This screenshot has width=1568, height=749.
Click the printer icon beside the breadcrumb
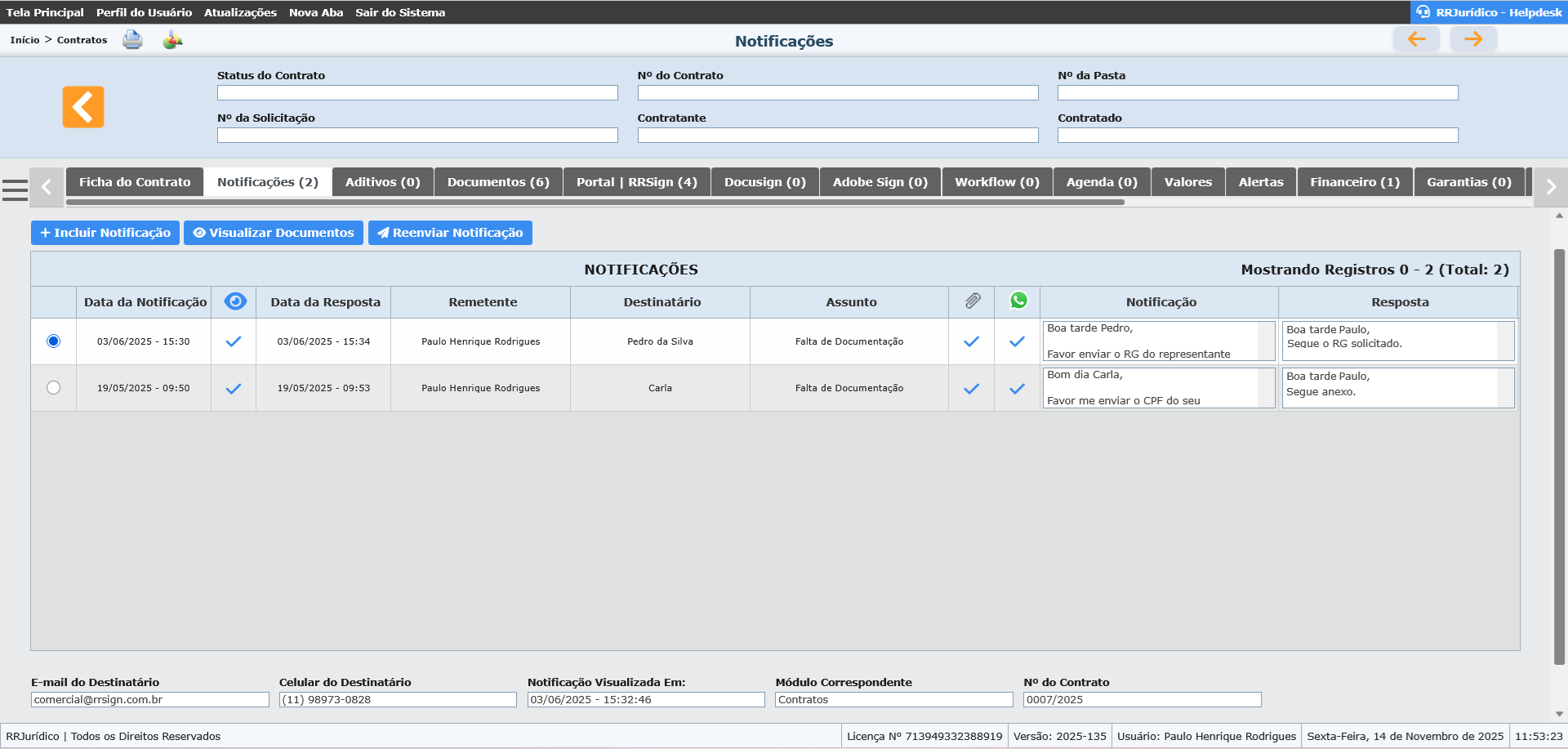click(132, 39)
